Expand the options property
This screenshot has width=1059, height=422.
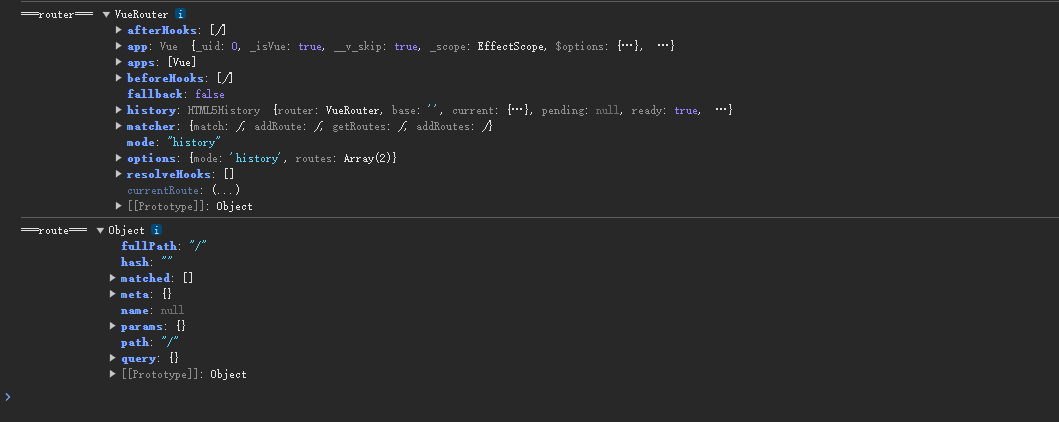point(120,158)
